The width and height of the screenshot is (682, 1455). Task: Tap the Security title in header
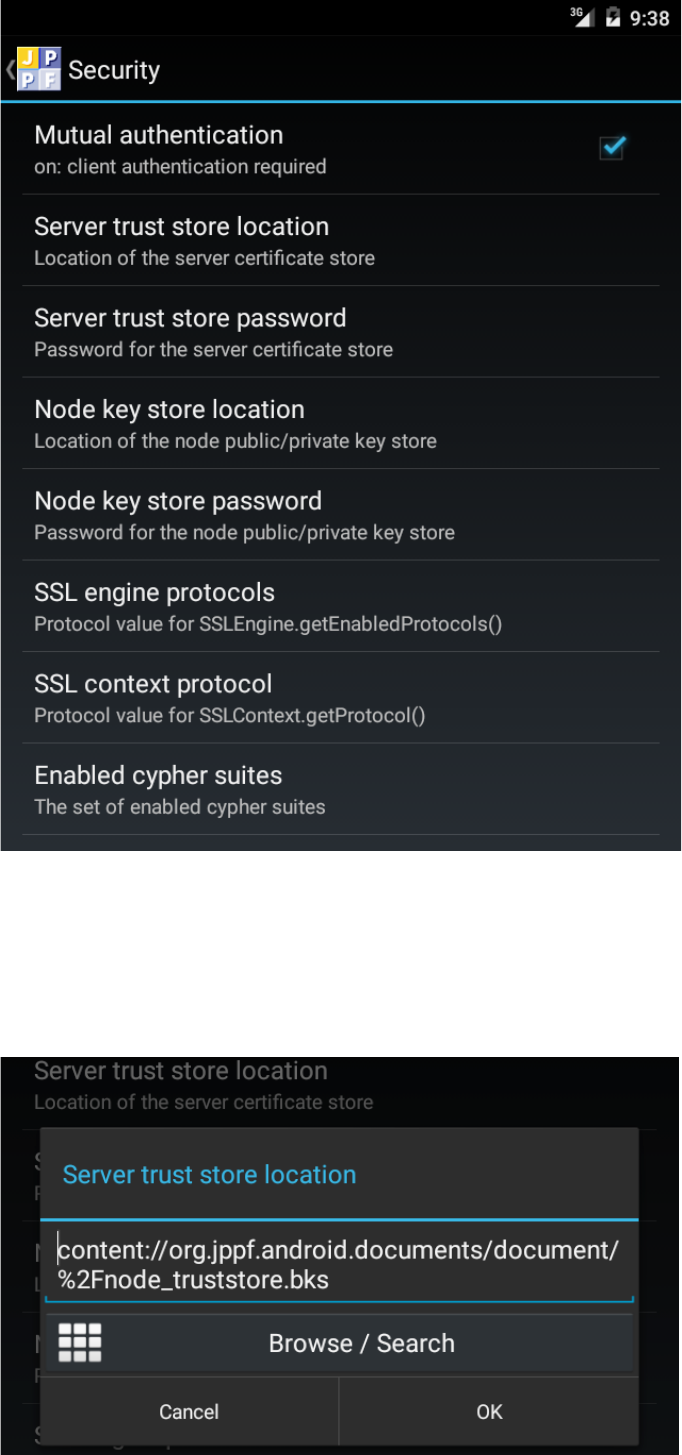114,70
